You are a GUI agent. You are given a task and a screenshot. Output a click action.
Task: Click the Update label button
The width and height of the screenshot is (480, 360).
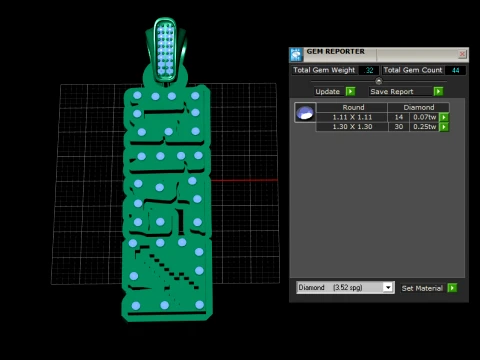(328, 91)
